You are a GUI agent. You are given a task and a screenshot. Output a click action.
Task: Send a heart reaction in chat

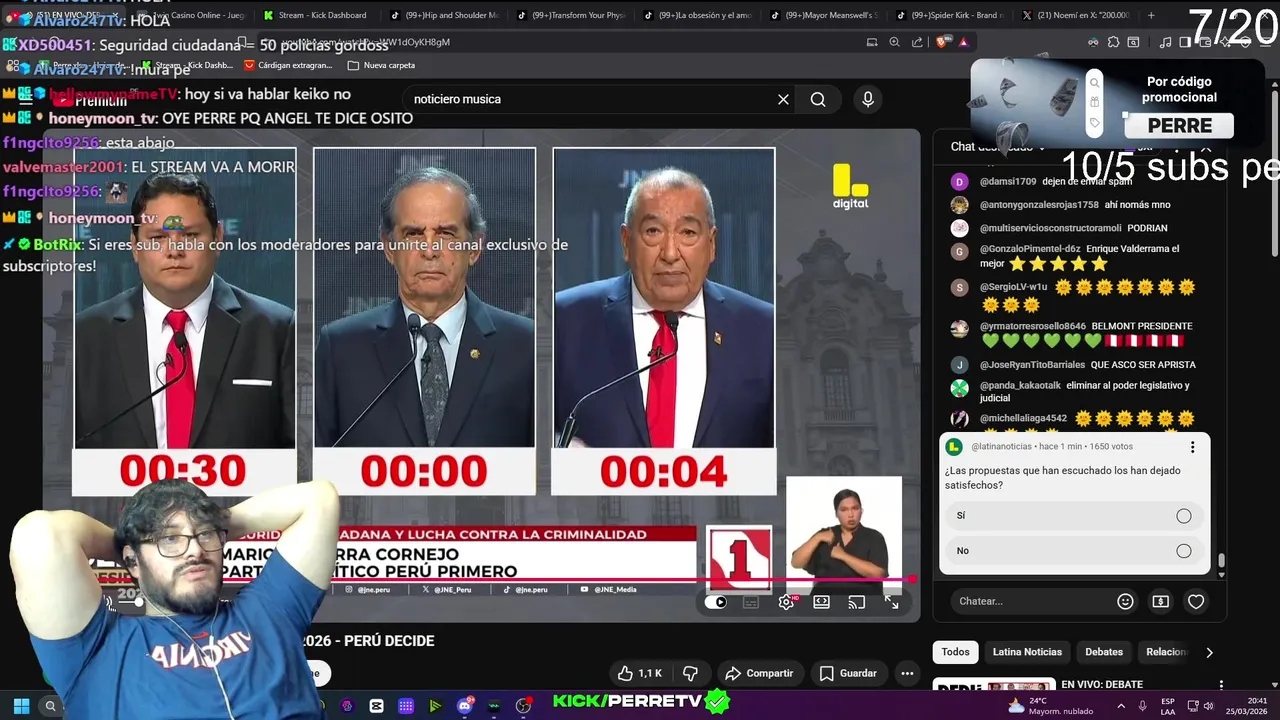click(1196, 601)
